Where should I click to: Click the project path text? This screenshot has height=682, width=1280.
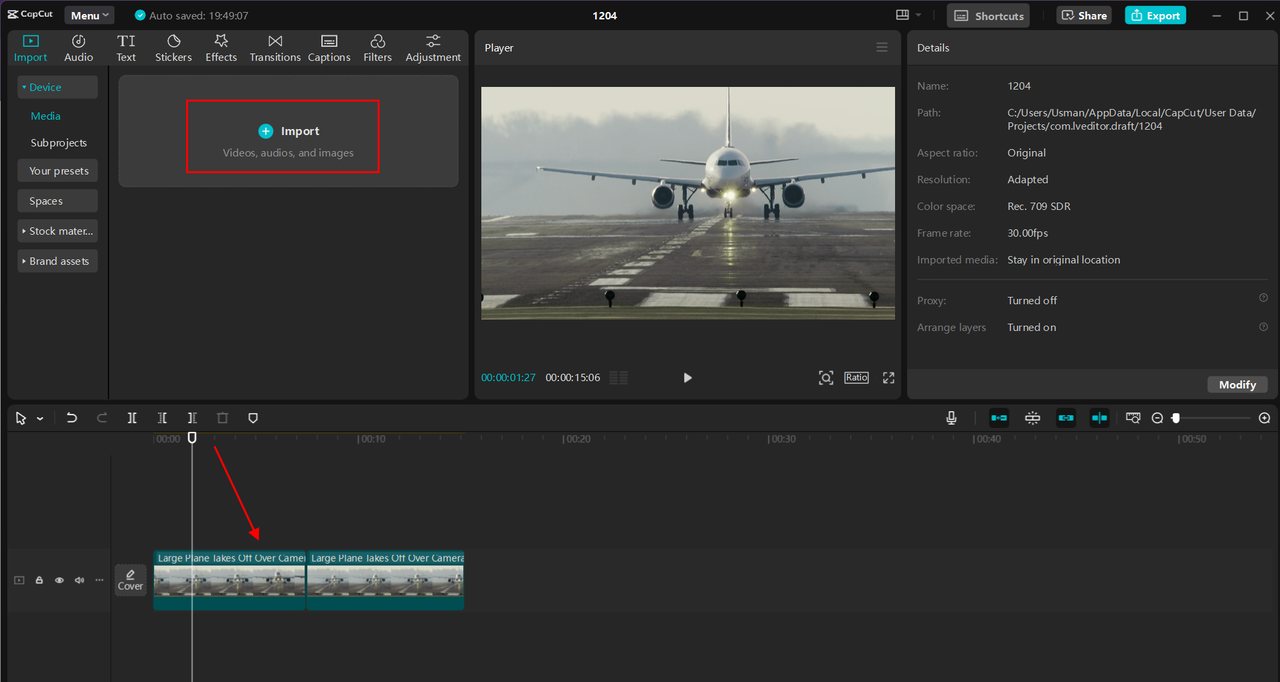tap(1131, 119)
